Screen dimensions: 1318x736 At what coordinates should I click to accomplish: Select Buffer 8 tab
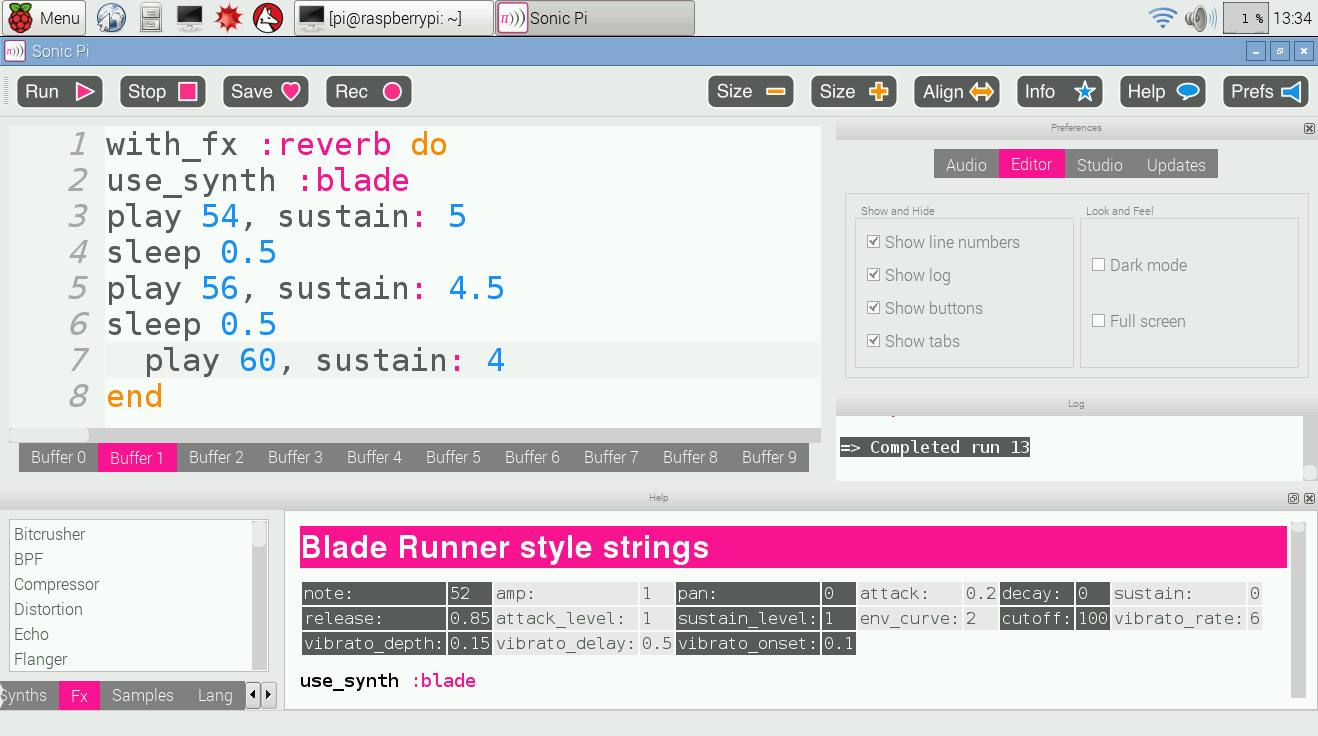pos(690,457)
